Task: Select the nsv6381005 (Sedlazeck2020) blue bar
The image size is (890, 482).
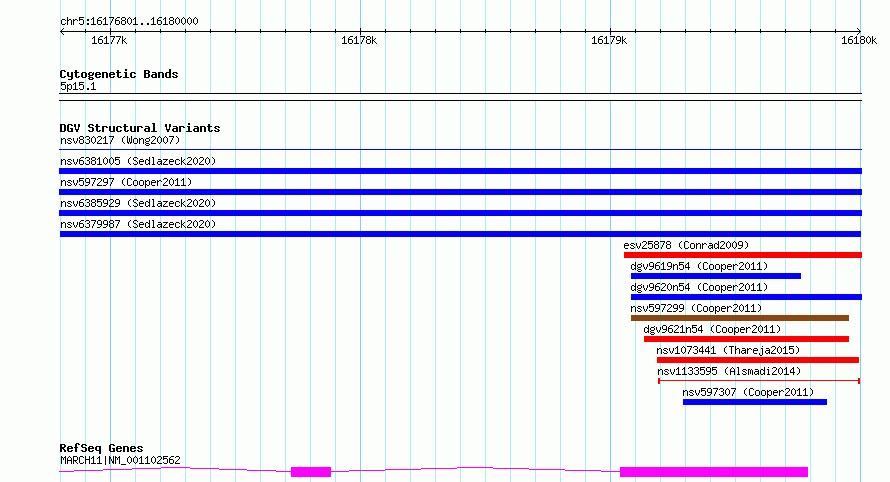Action: tap(460, 171)
